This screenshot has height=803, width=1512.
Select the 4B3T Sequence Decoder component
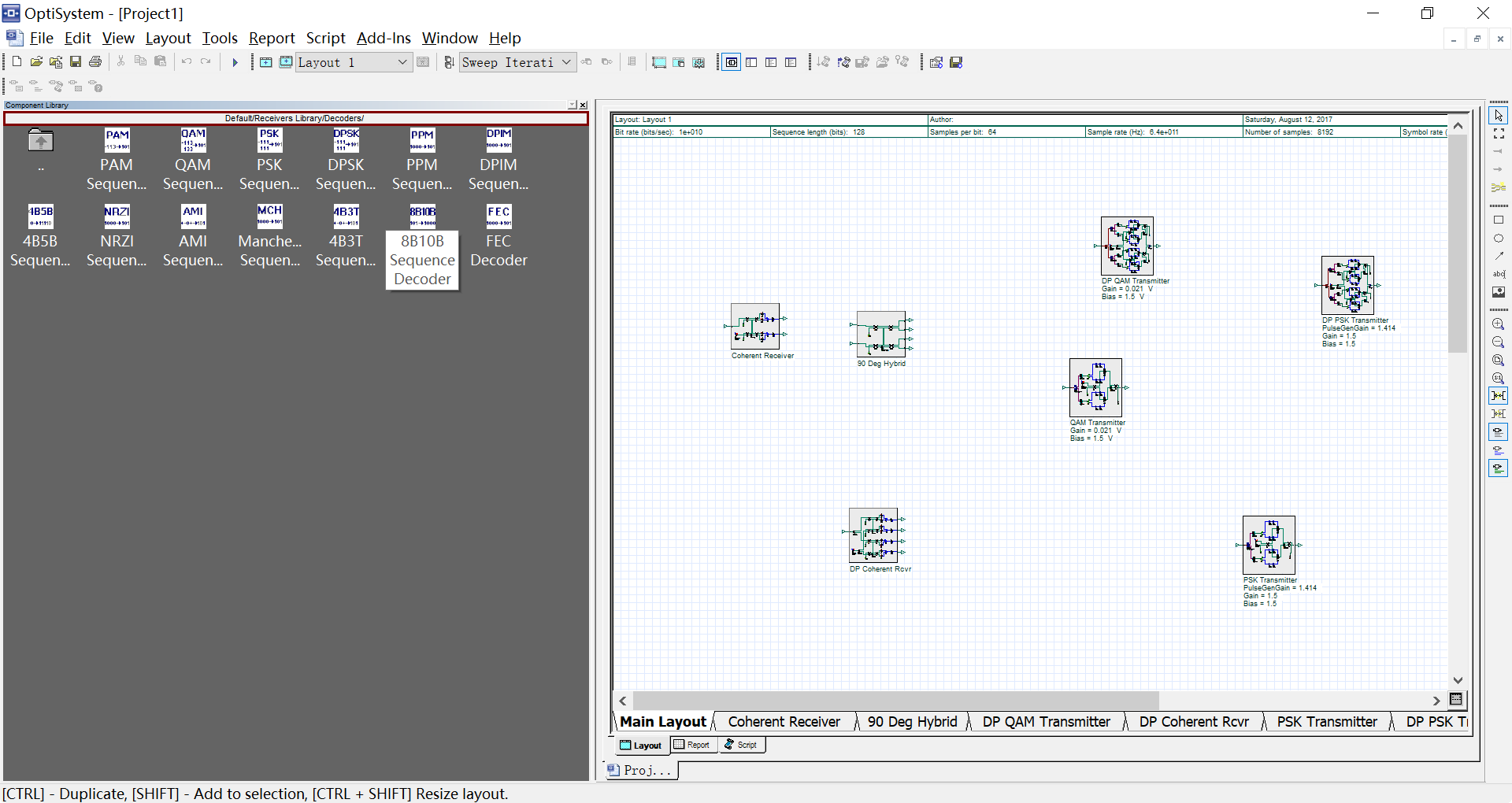coord(346,236)
